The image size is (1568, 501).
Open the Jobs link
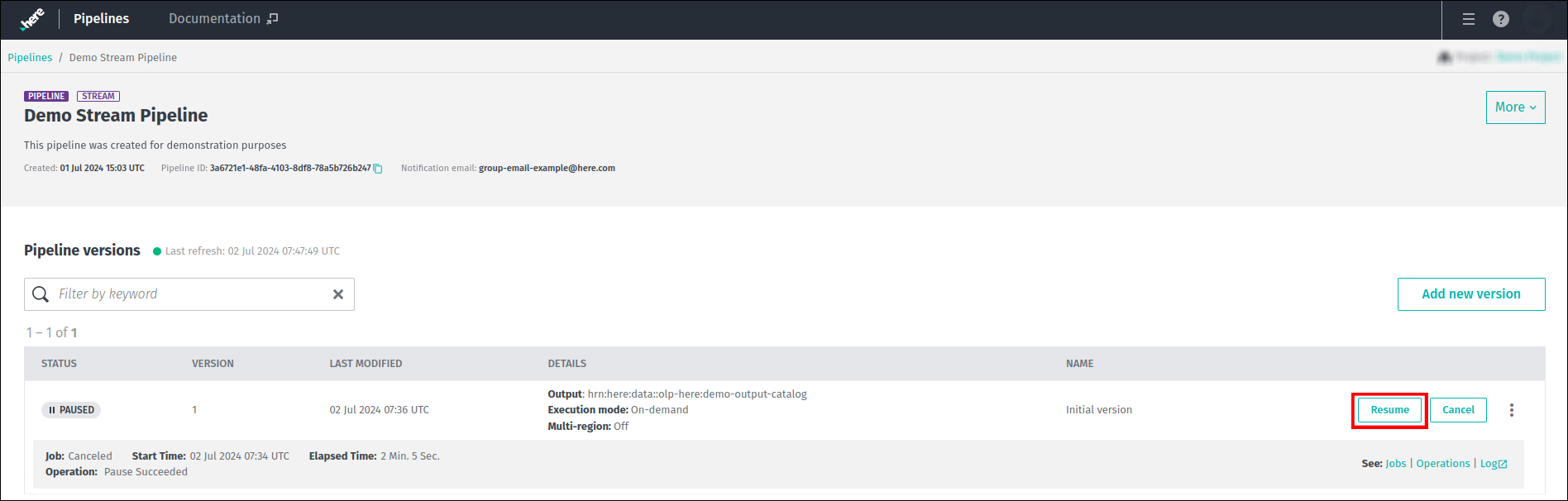1396,464
